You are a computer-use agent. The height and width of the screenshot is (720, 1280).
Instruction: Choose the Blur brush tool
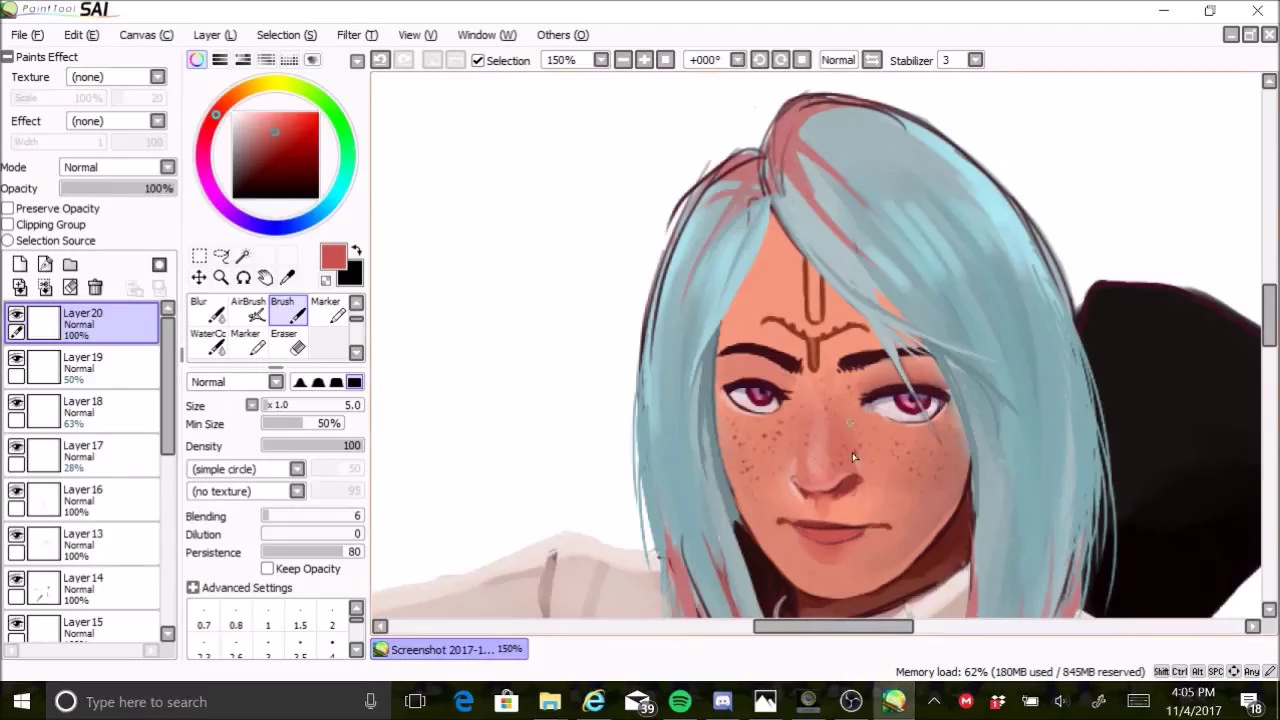207,311
